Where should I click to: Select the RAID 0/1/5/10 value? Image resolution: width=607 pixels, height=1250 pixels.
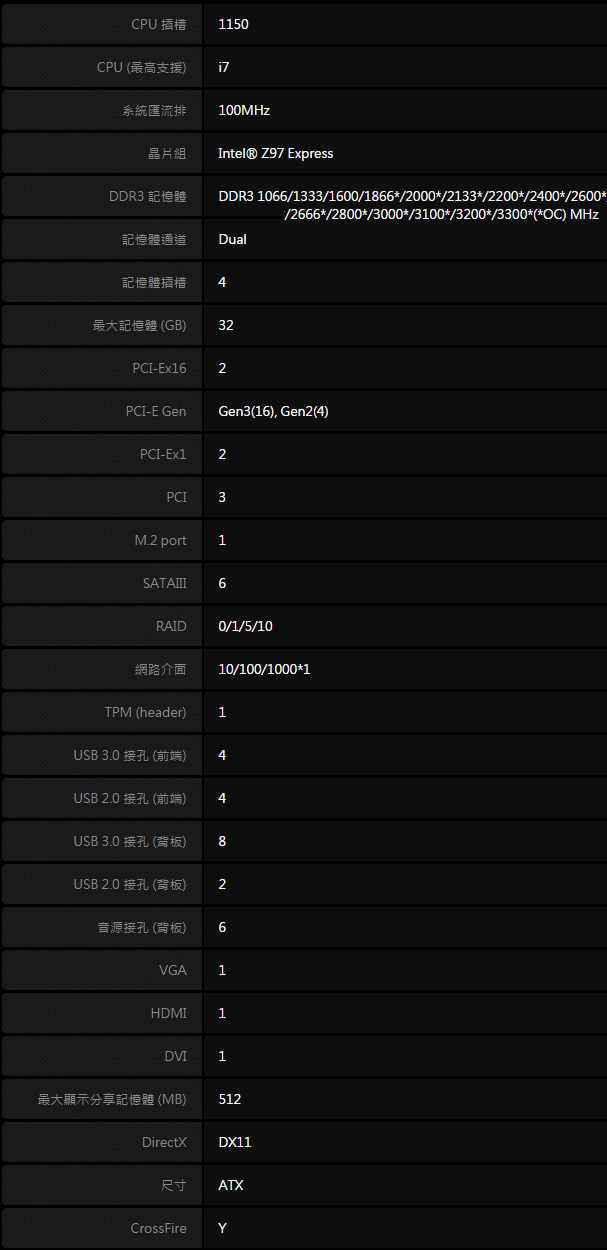click(x=245, y=626)
